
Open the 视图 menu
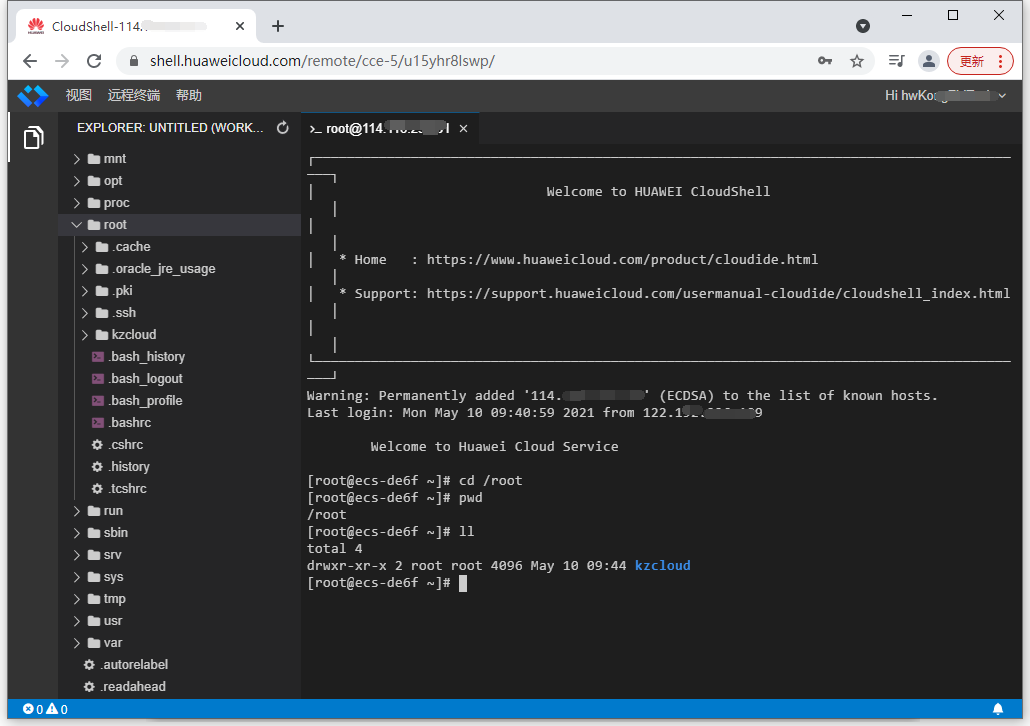click(x=79, y=96)
